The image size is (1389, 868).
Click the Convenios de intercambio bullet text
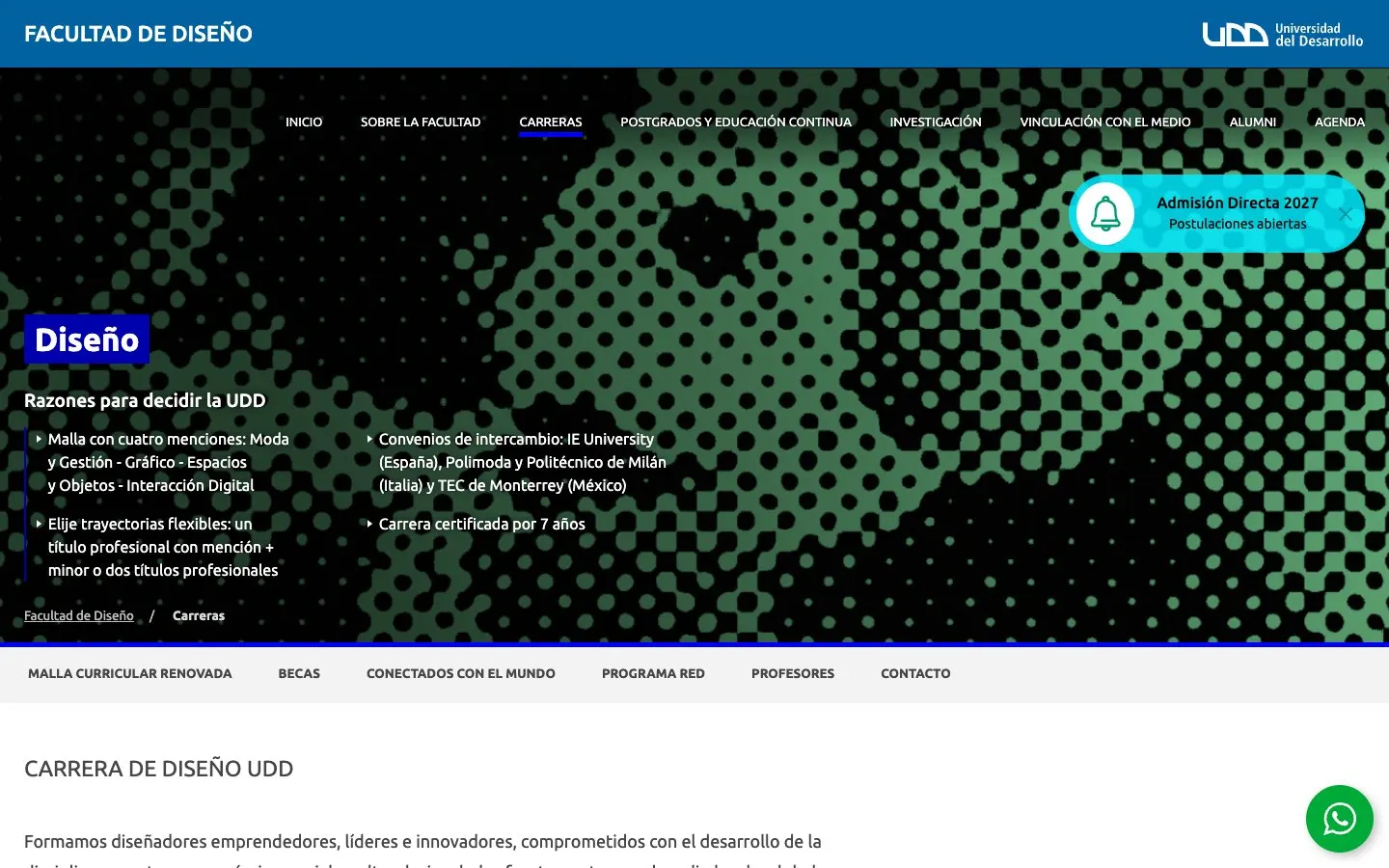pyautogui.click(x=523, y=462)
